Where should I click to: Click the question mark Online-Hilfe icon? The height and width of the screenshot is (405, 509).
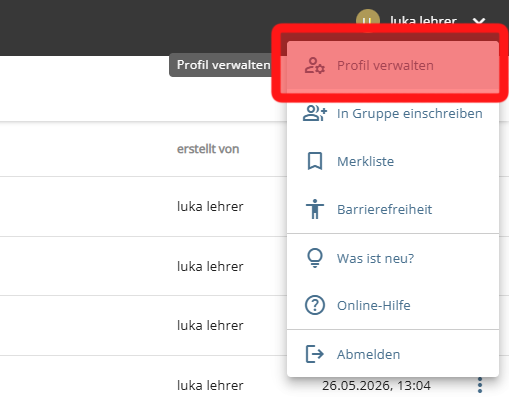point(315,305)
